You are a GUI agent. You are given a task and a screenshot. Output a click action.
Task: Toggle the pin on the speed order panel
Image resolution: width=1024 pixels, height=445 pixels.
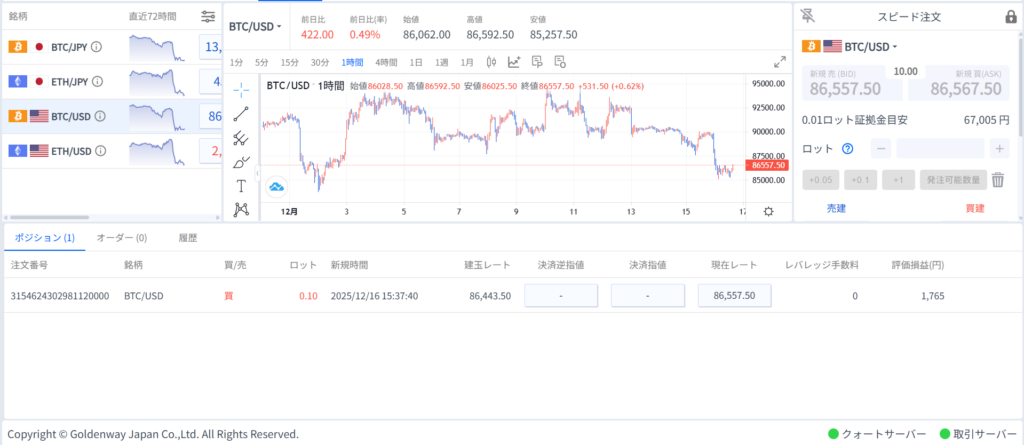(x=808, y=17)
